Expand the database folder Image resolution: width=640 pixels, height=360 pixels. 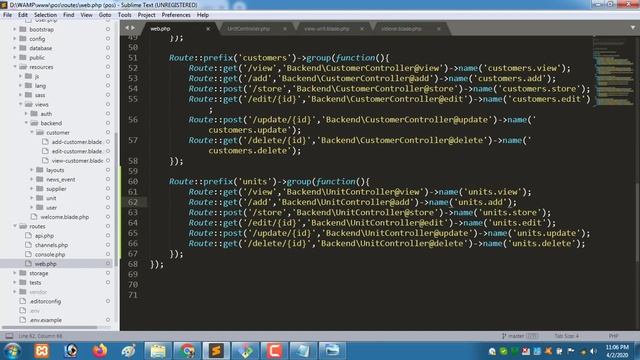(15, 48)
